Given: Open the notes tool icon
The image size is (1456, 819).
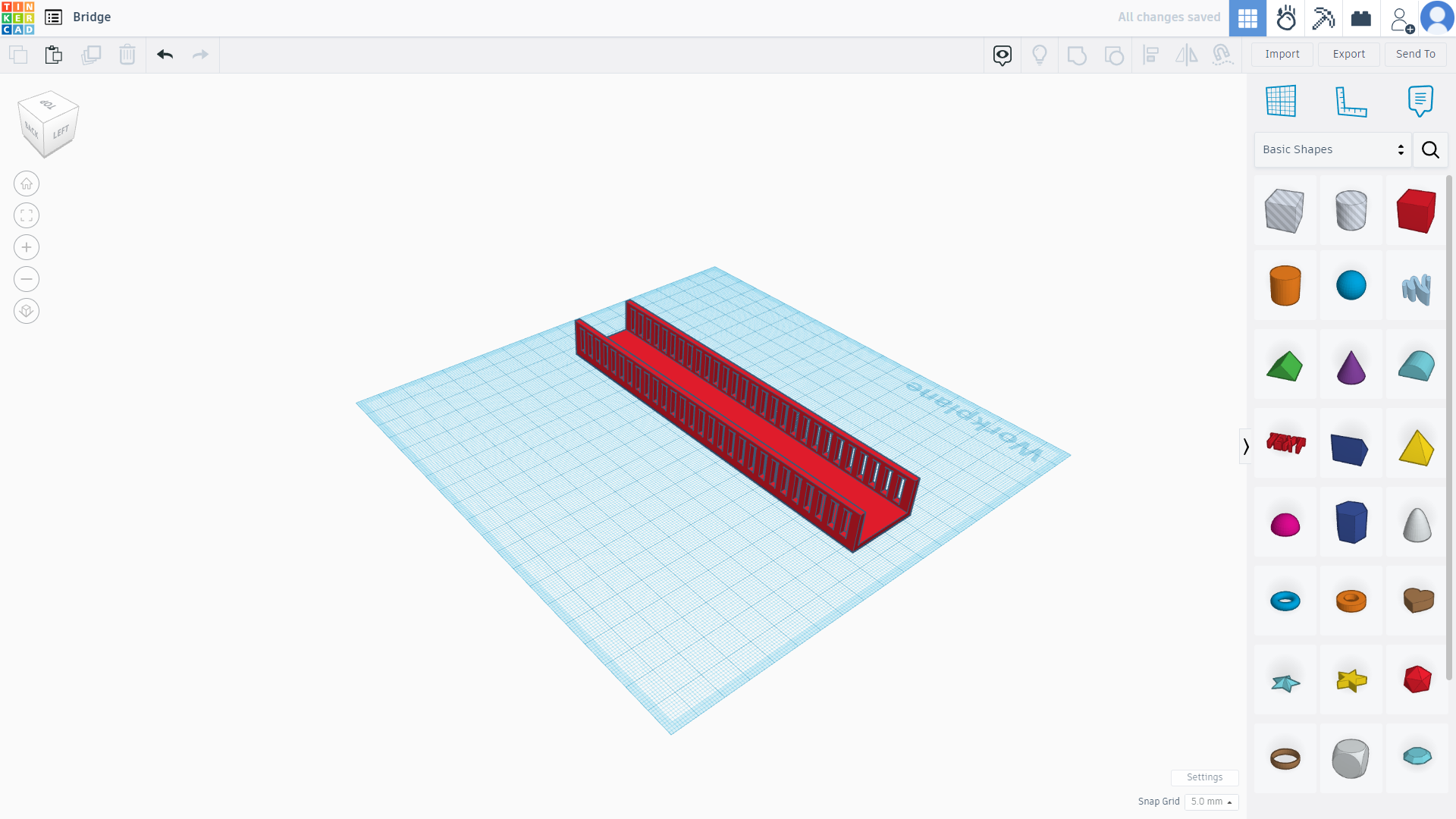Looking at the screenshot, I should pyautogui.click(x=1420, y=101).
